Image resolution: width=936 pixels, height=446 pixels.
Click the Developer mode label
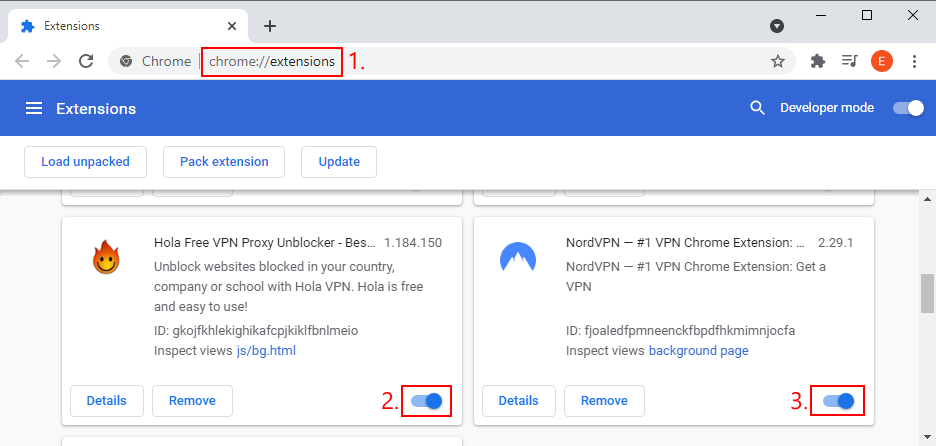[827, 108]
